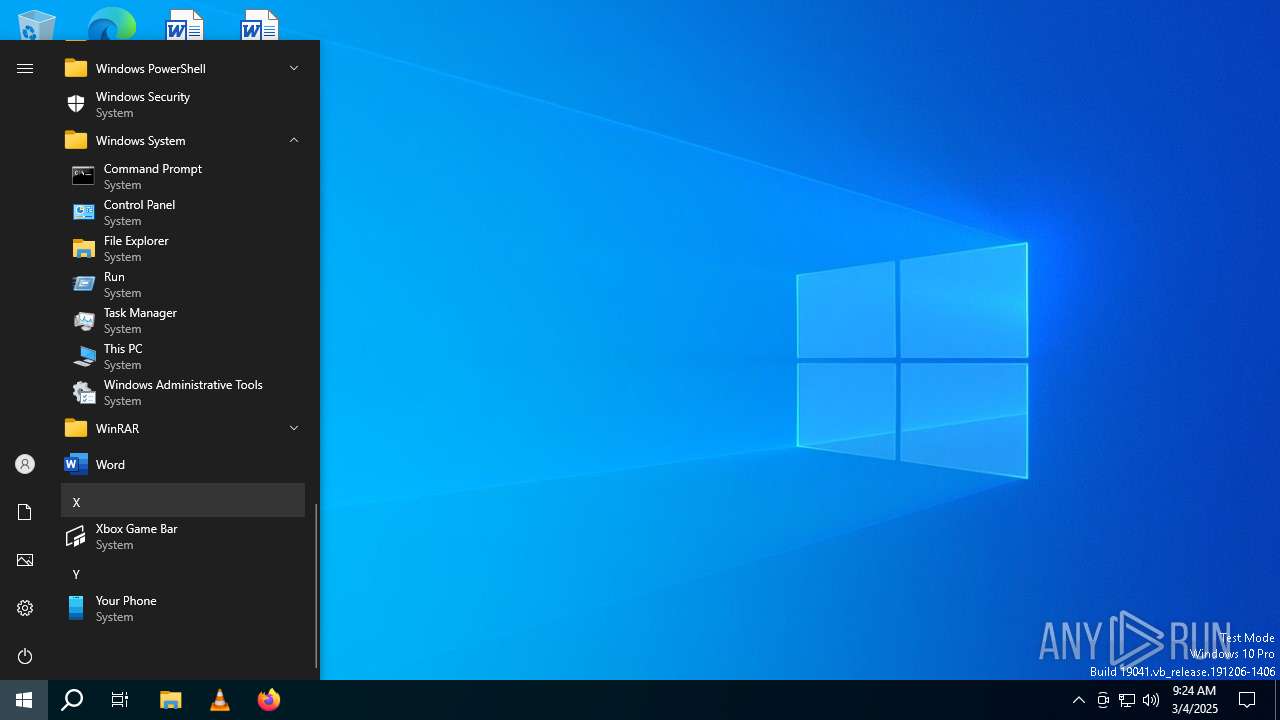1280x720 pixels.
Task: Launch Task Manager from Start list
Action: click(x=183, y=320)
